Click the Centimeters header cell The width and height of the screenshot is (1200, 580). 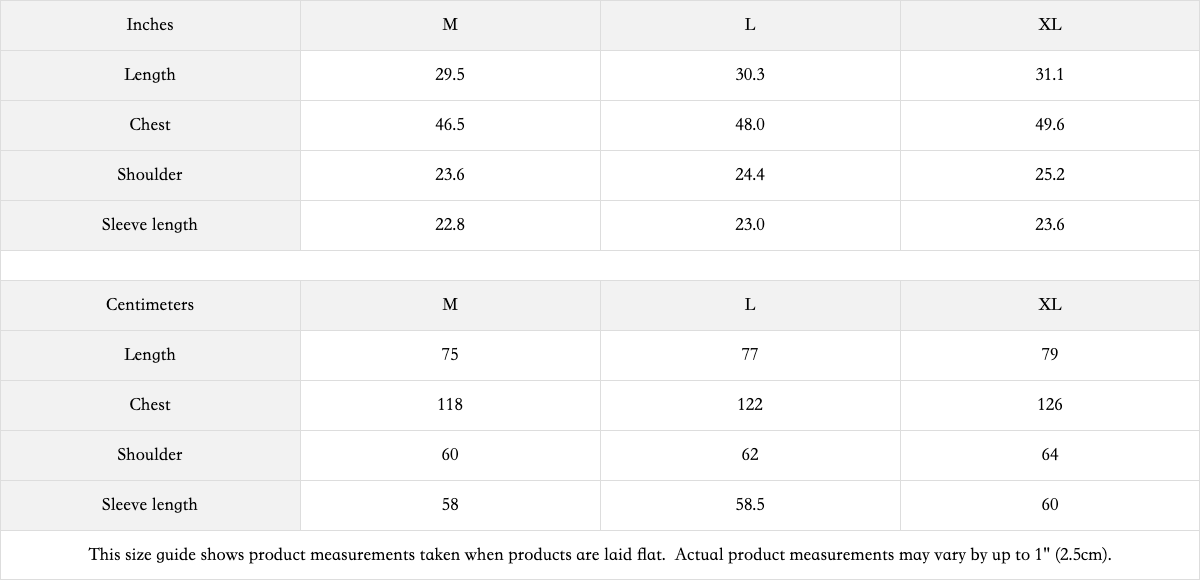point(150,305)
